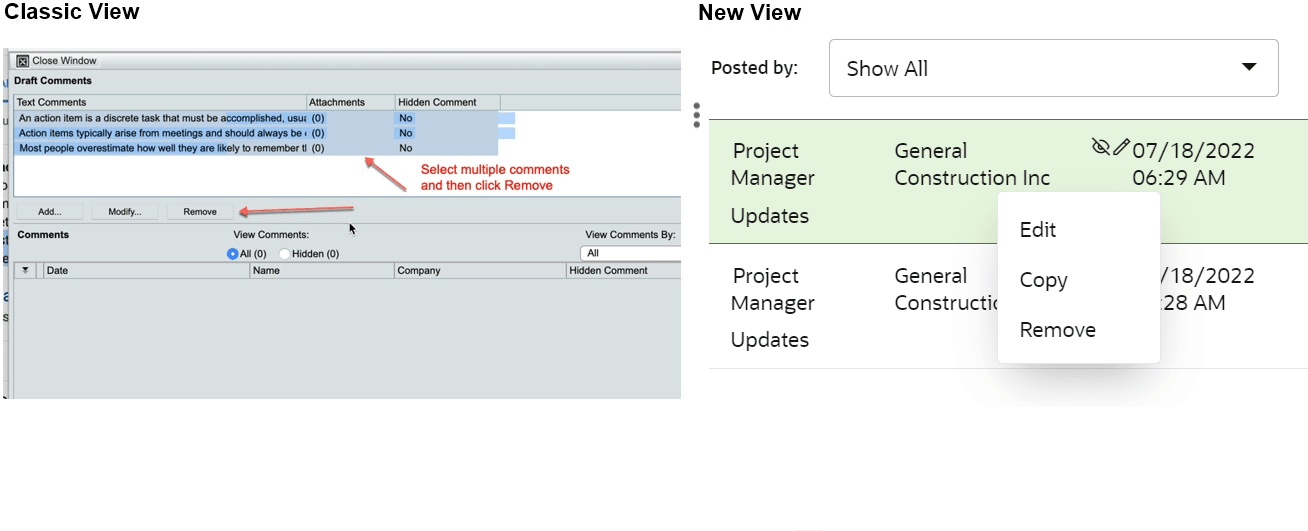Select the Hidden (0) radio button

(x=284, y=254)
